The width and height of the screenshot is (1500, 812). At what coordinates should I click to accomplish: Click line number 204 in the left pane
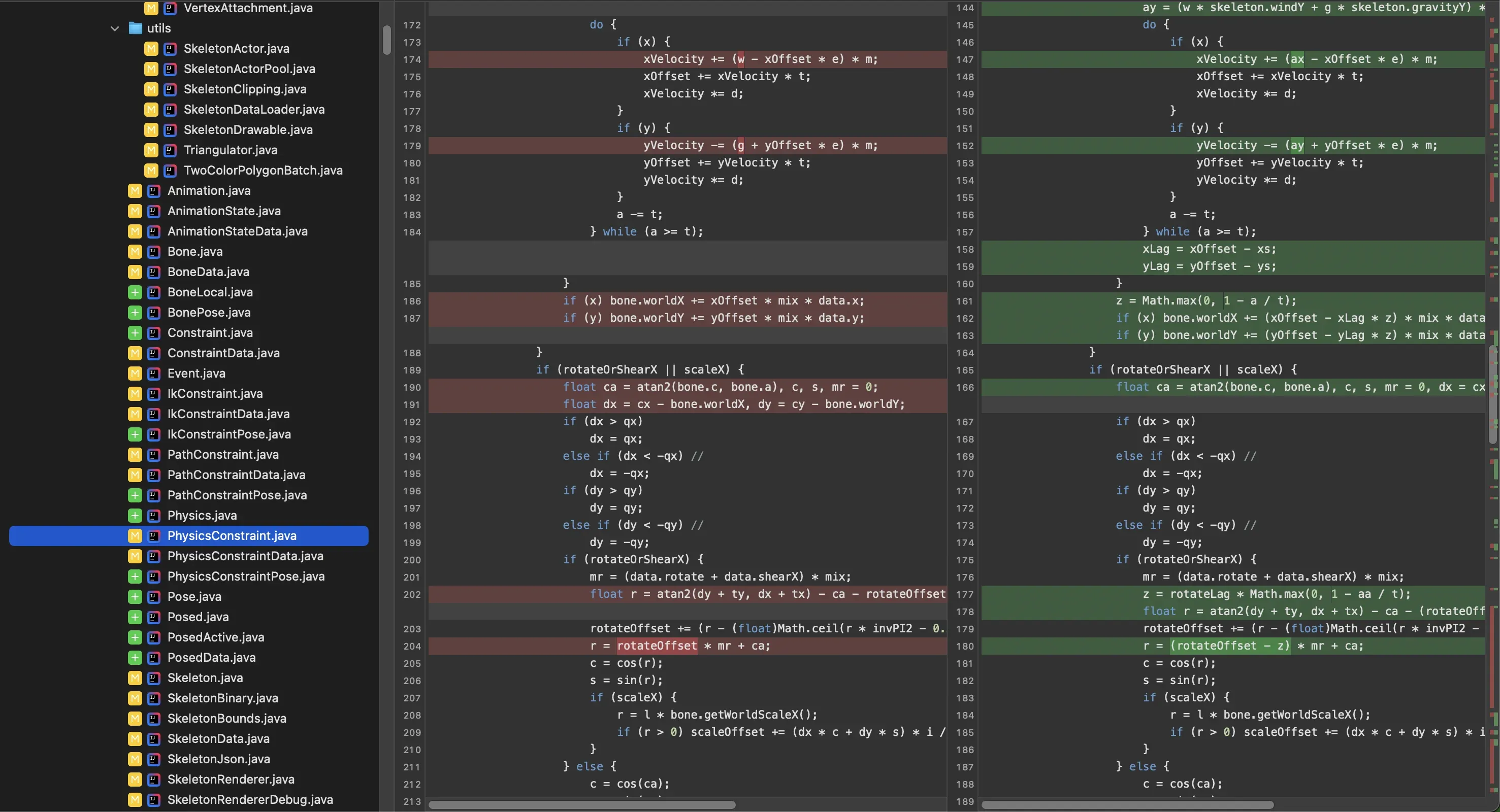[412, 646]
